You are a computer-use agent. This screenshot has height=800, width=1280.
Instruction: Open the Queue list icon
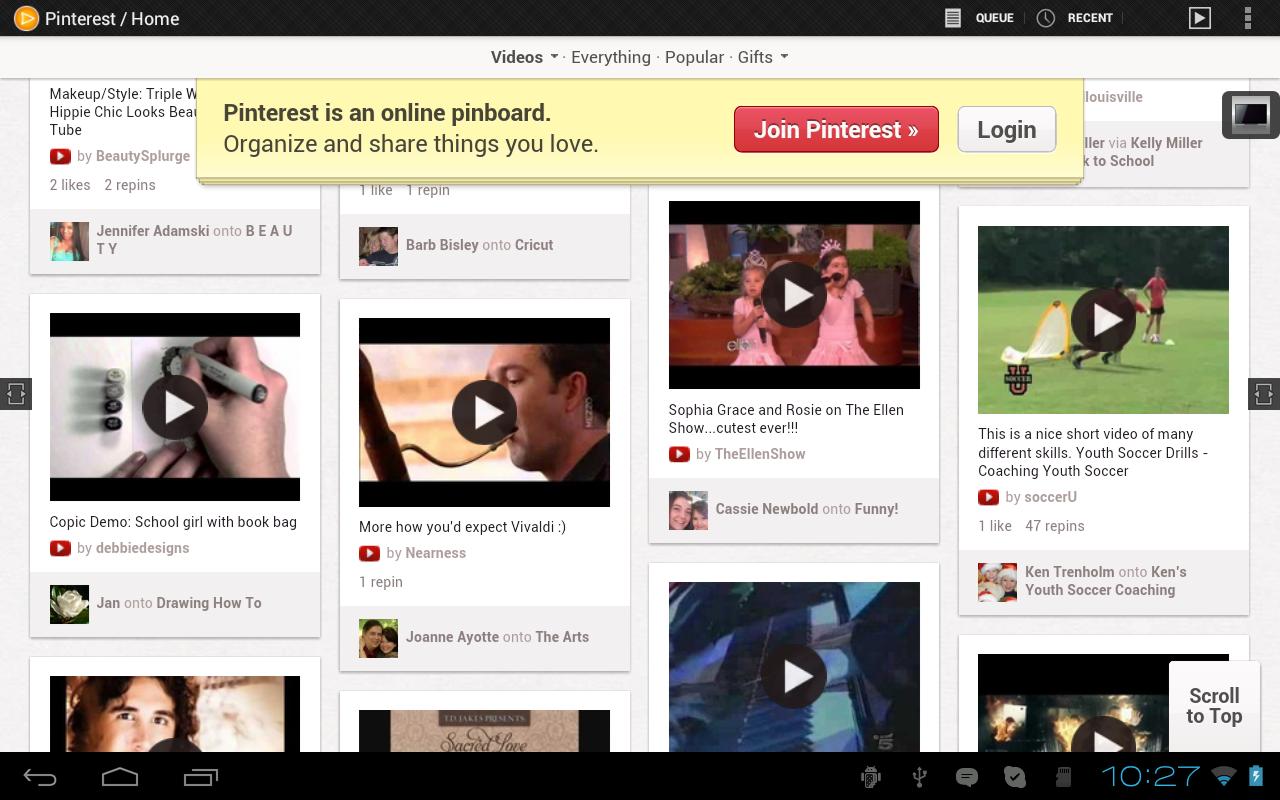(x=953, y=18)
